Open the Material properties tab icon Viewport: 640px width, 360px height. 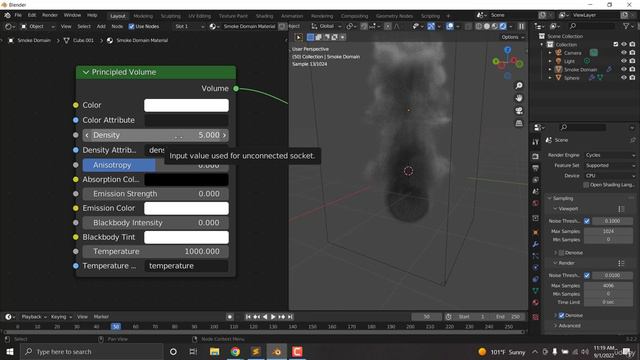click(536, 302)
